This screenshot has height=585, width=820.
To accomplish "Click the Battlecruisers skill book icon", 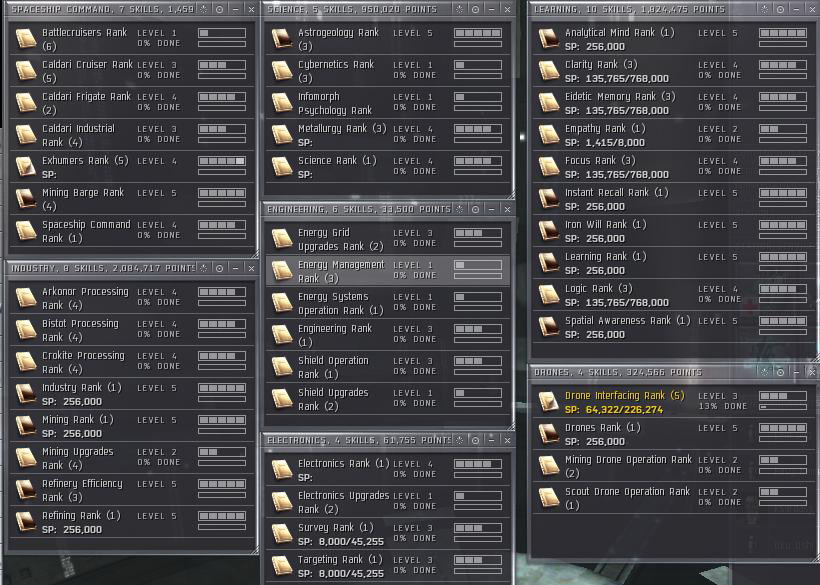I will coord(26,39).
